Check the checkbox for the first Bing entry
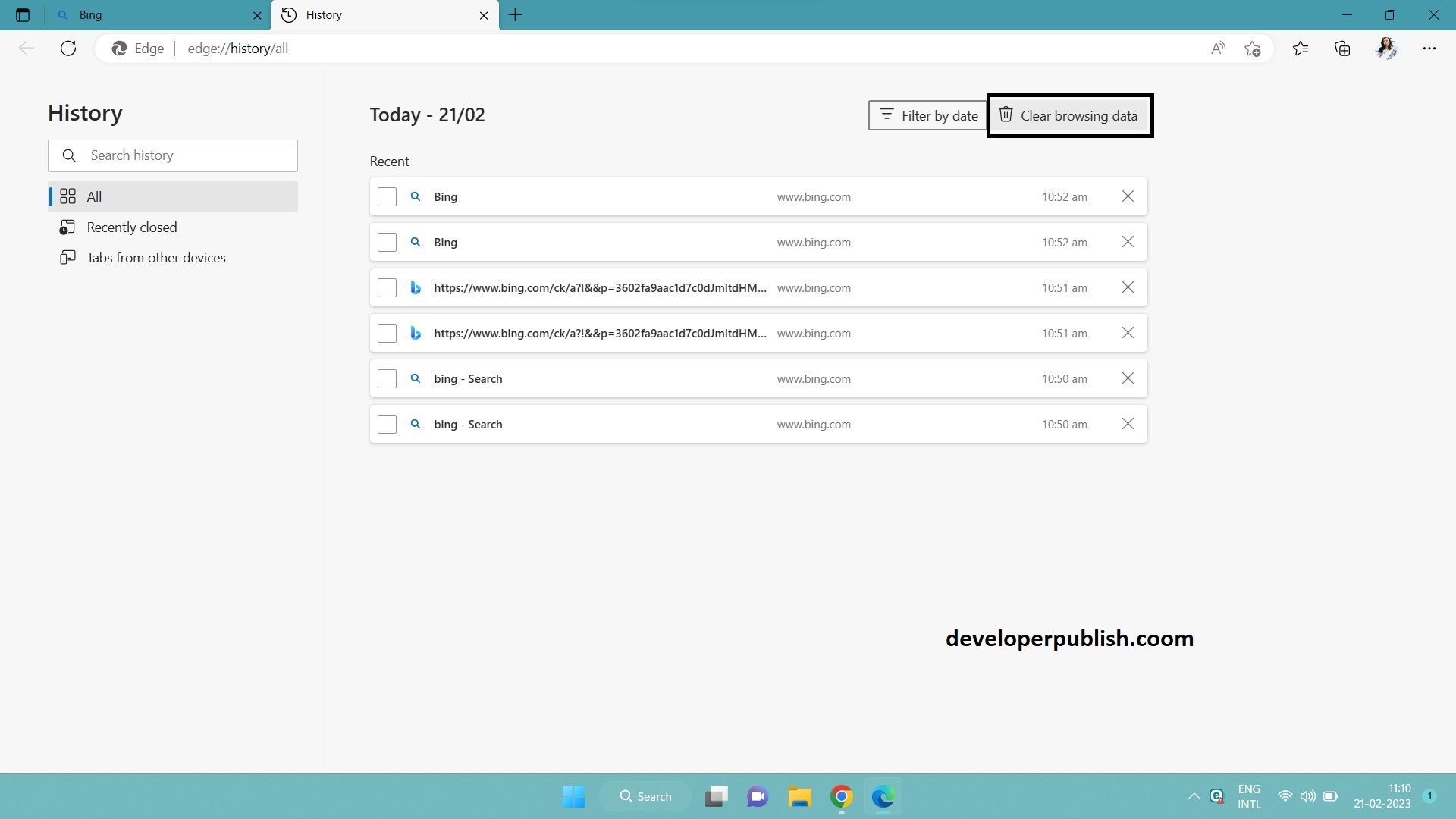This screenshot has height=819, width=1456. (x=387, y=196)
